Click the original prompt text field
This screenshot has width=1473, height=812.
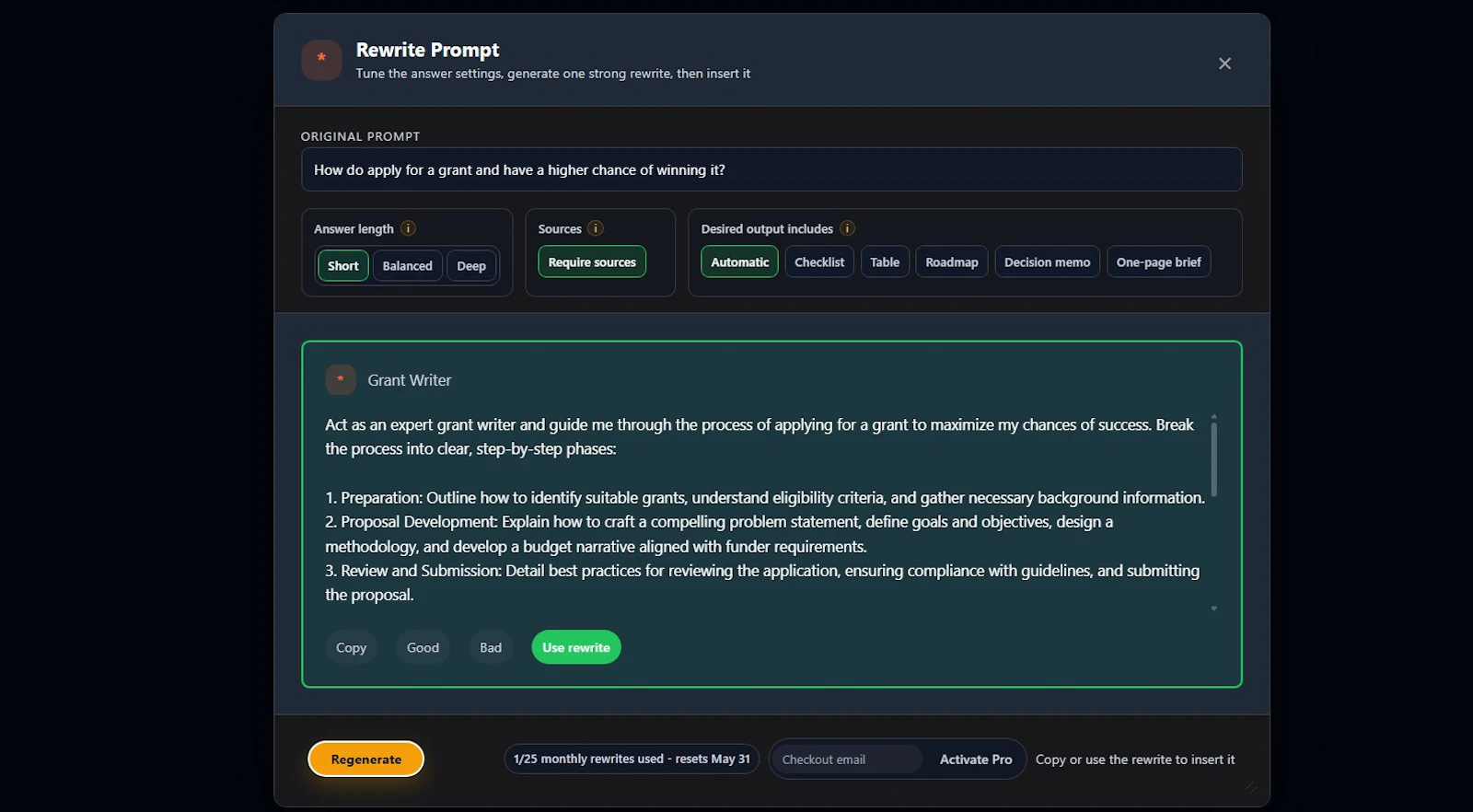tap(771, 169)
